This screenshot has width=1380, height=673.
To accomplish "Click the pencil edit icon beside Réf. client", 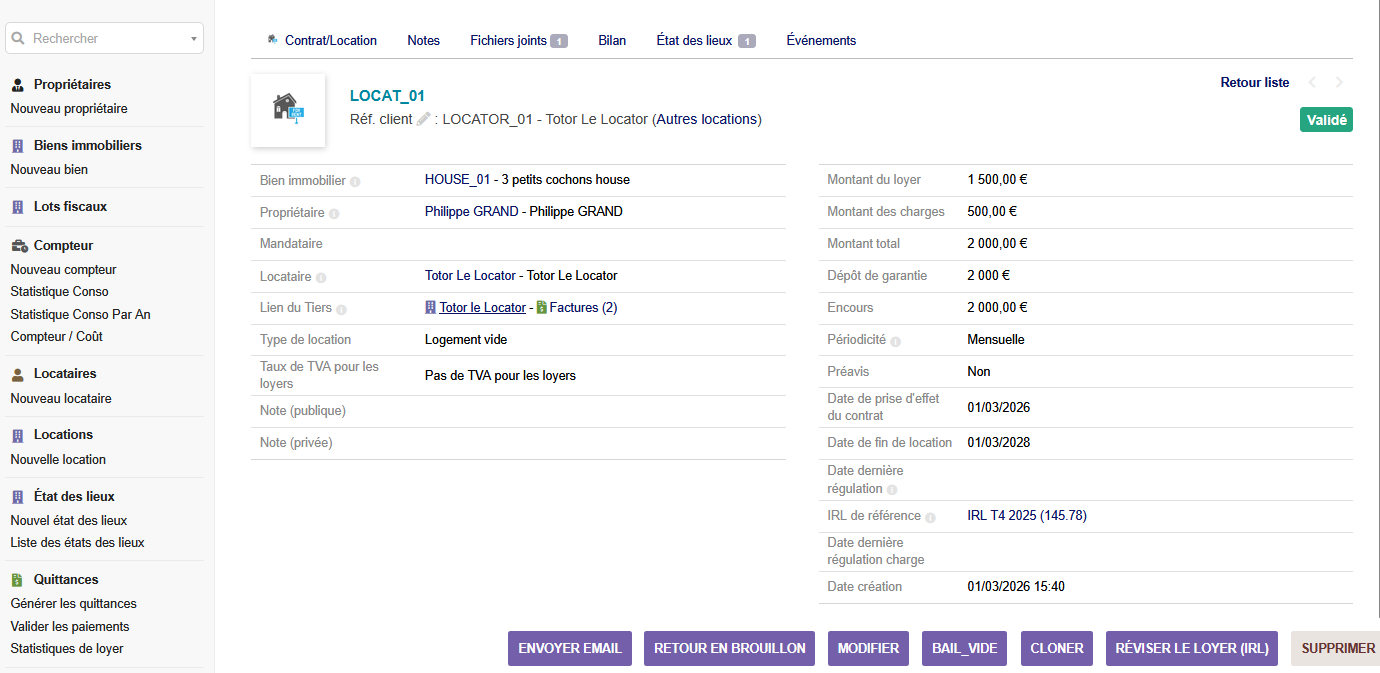I will [x=424, y=119].
